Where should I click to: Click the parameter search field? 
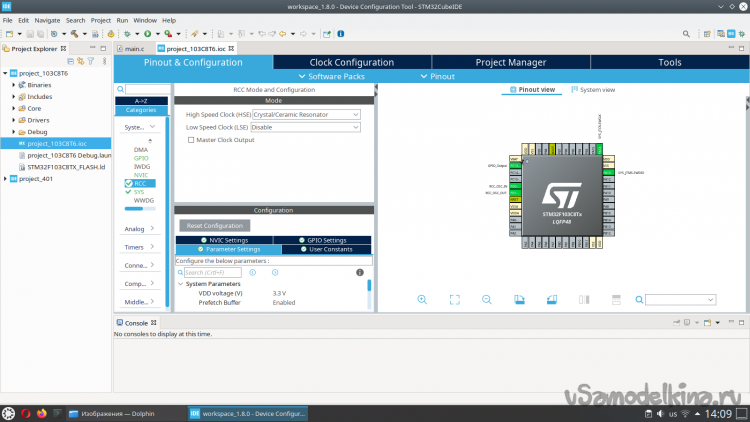click(x=212, y=272)
